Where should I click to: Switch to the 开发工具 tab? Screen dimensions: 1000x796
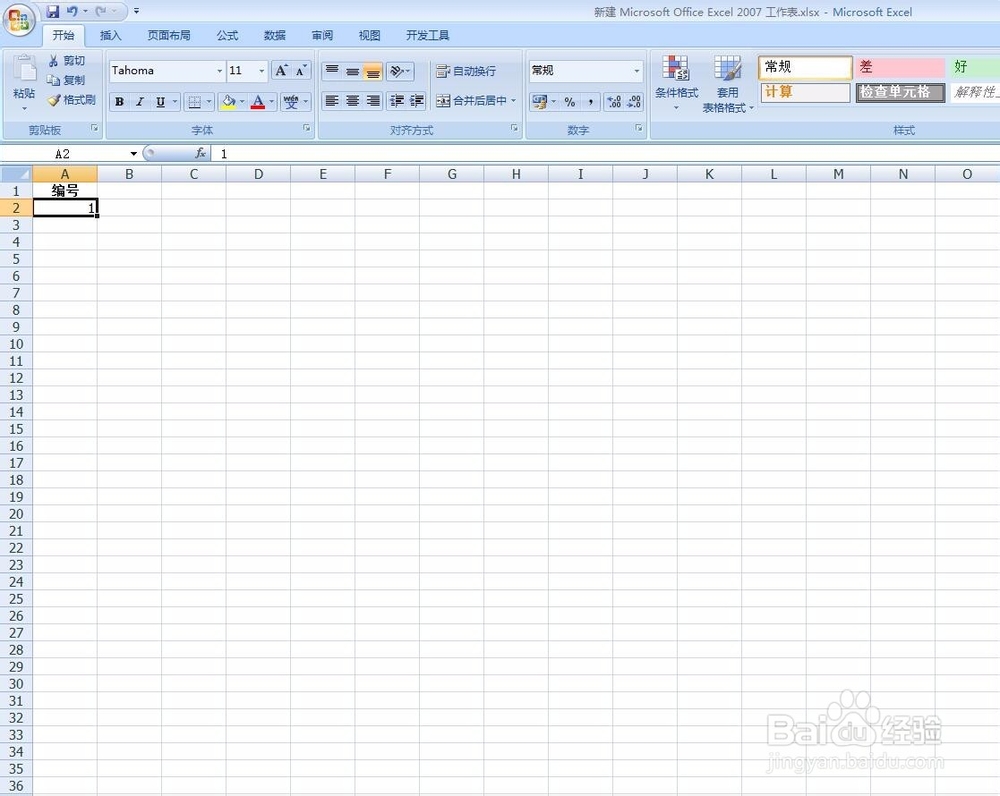427,36
